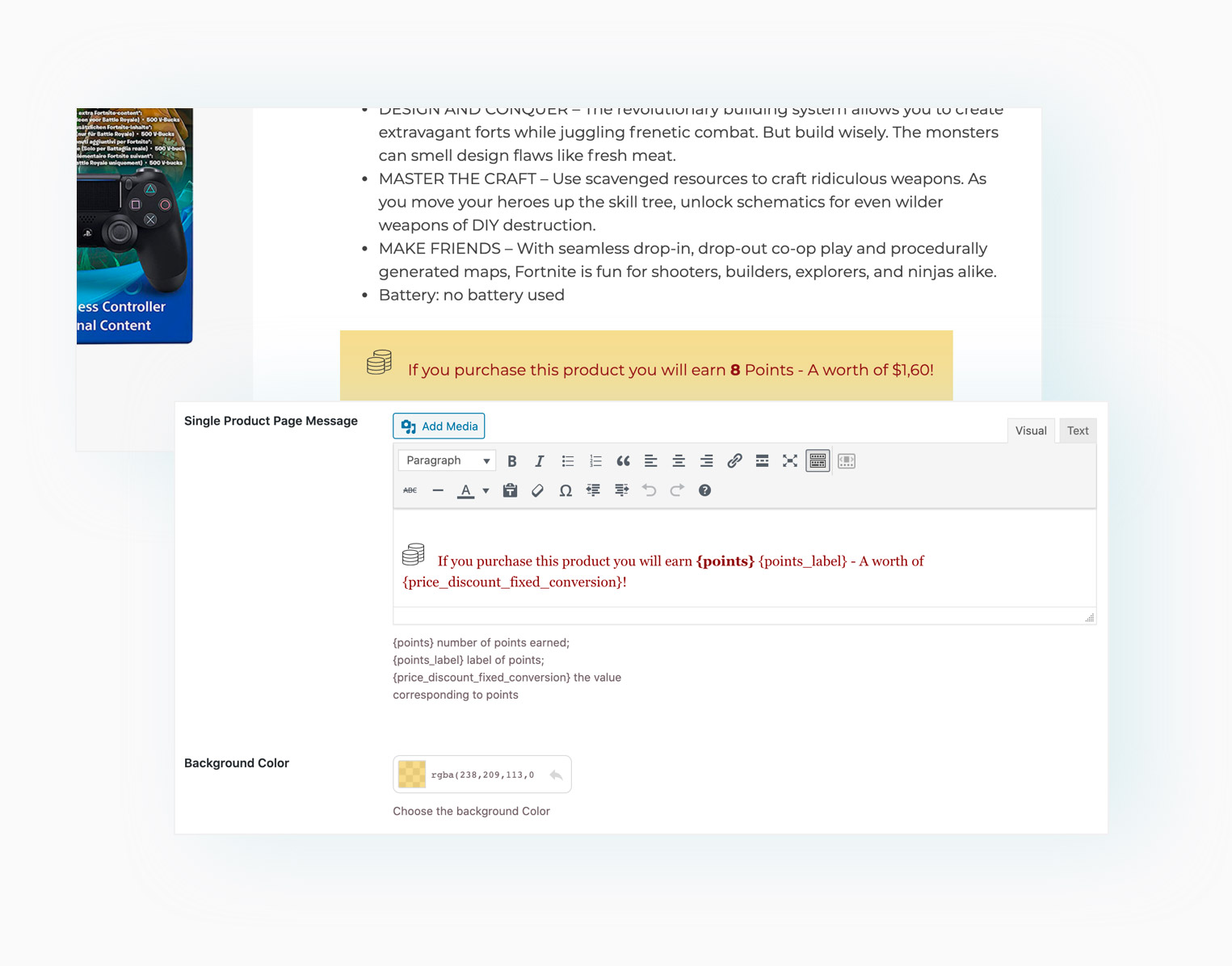Click the editor resize handle corner
This screenshot has width=1232, height=966.
tap(1089, 617)
